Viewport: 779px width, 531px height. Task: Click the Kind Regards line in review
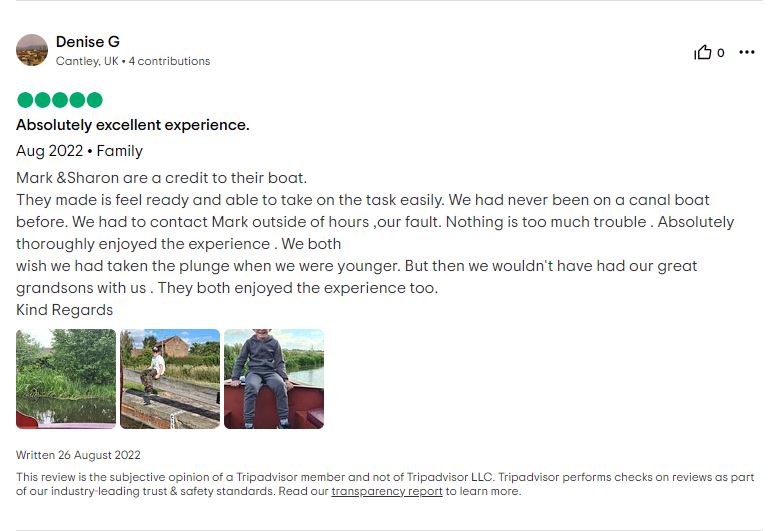click(x=65, y=310)
